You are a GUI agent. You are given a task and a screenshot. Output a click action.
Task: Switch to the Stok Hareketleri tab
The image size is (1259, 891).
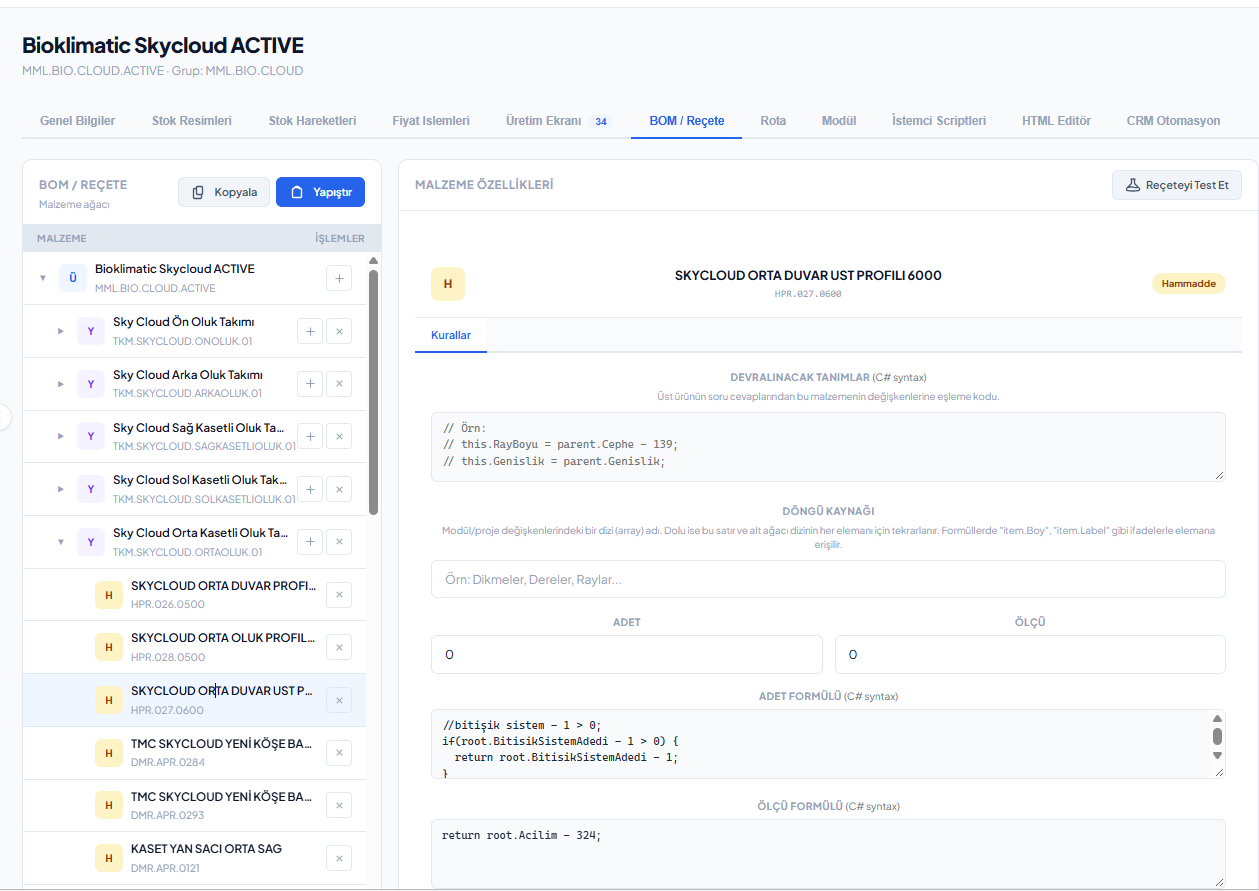[312, 121]
